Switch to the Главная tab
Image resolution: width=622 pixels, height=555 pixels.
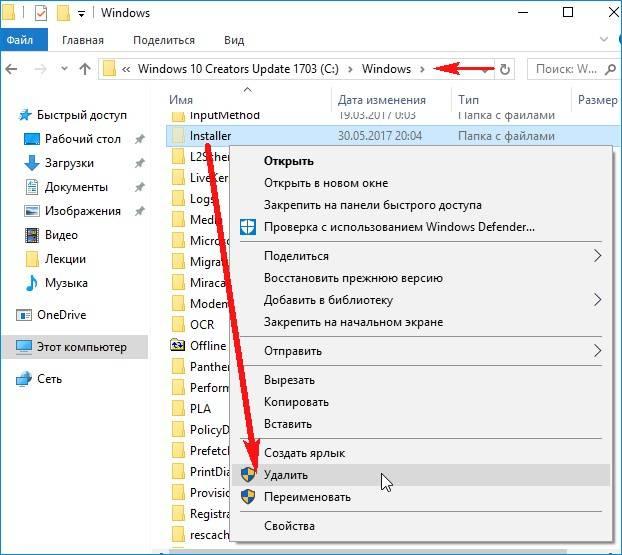83,40
